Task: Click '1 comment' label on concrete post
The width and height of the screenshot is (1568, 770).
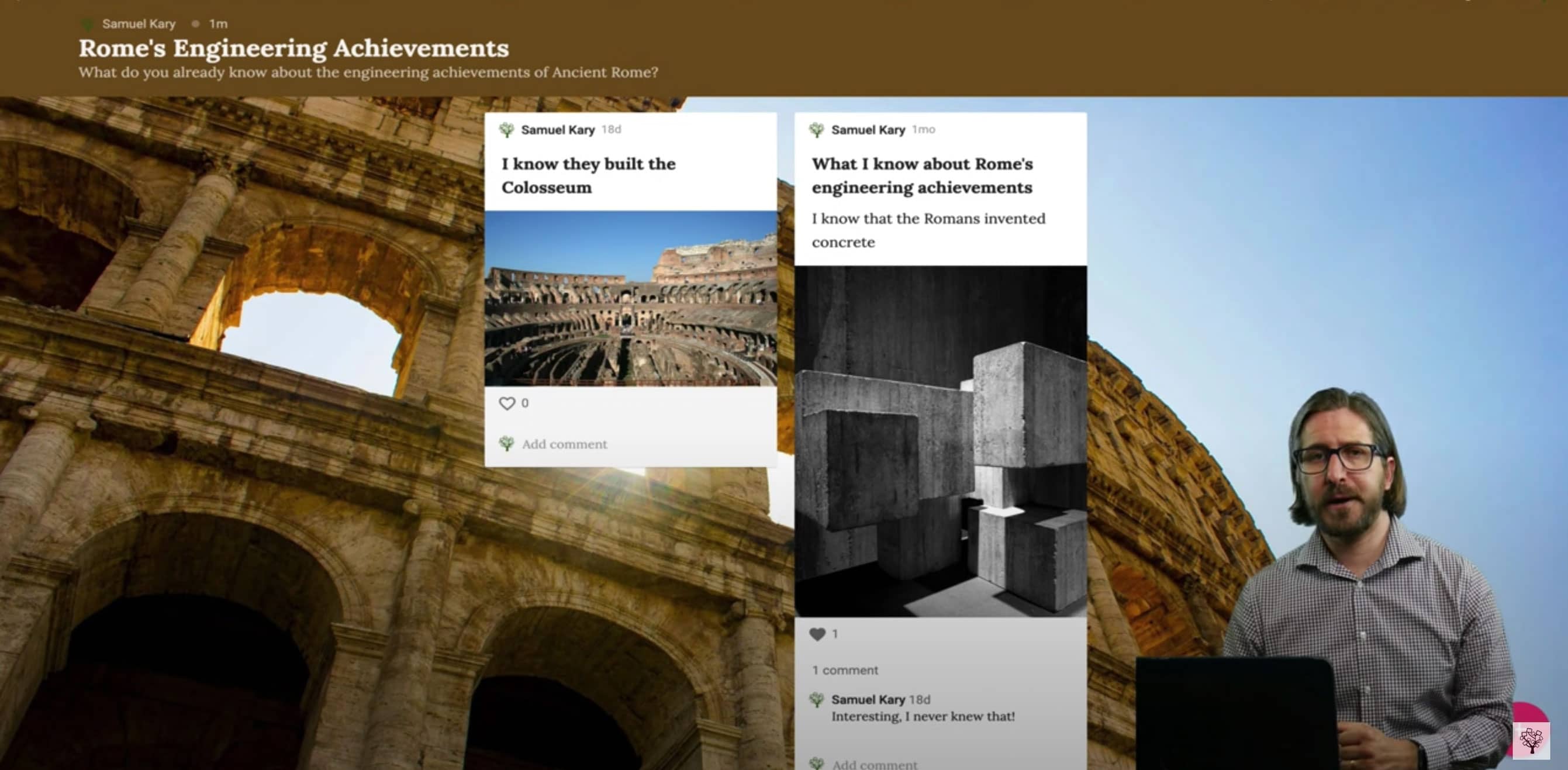Action: tap(845, 670)
